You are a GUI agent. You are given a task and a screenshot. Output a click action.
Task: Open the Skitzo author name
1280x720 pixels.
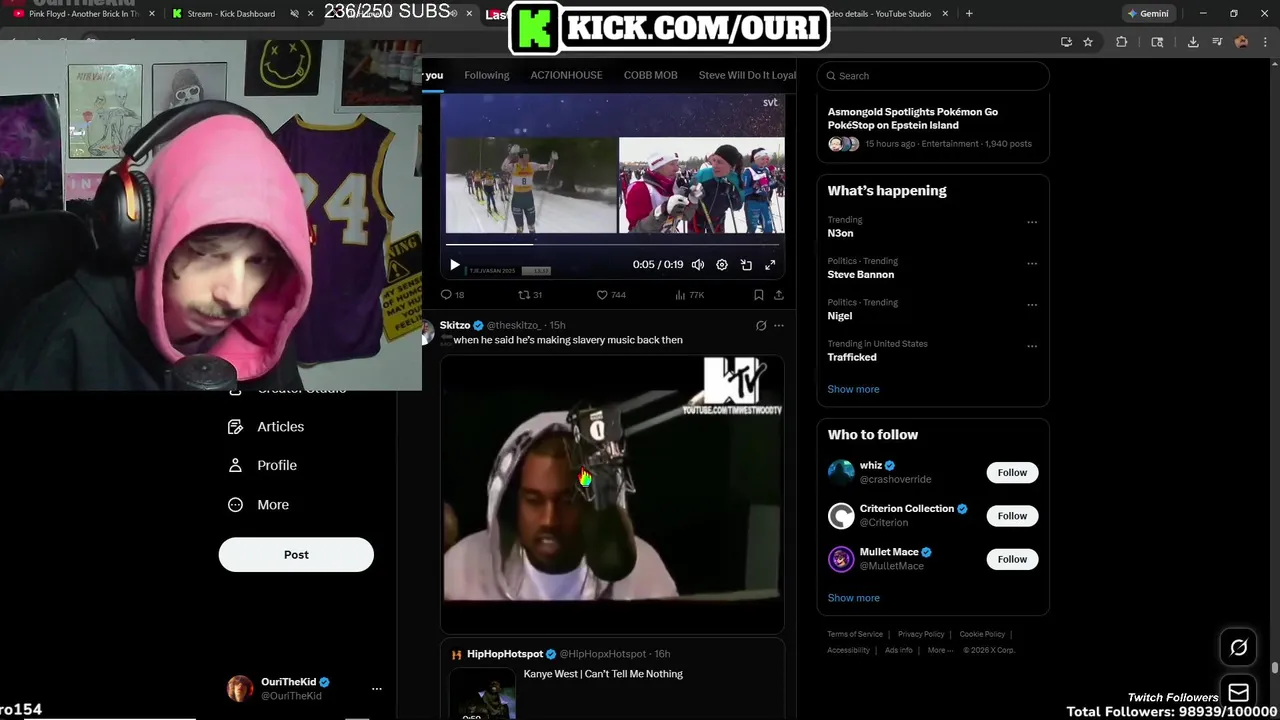(455, 325)
